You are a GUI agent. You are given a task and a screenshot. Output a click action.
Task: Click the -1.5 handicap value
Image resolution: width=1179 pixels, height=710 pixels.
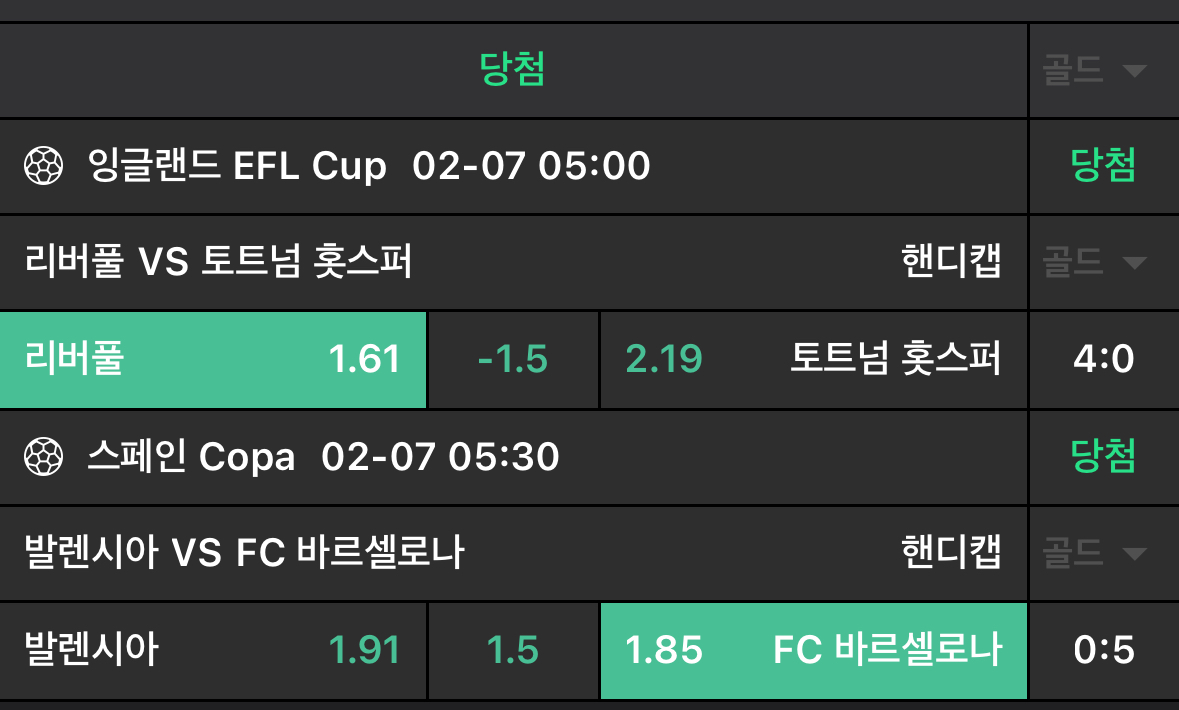click(513, 359)
